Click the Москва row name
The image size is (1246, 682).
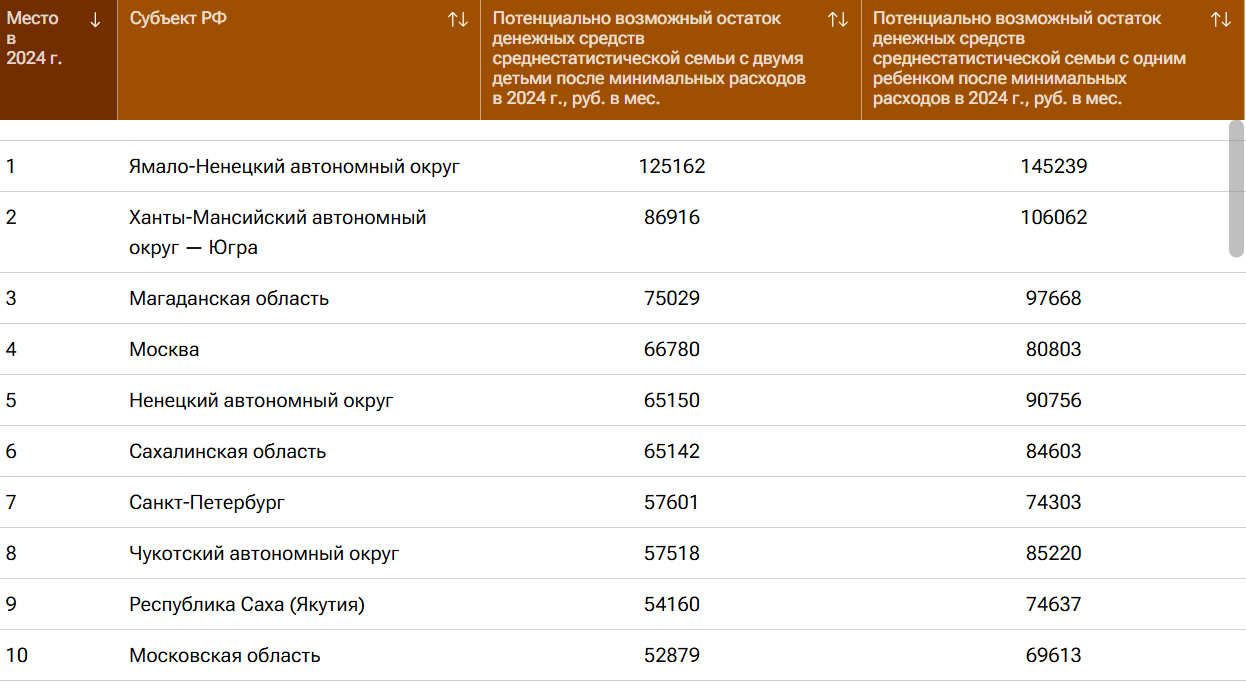pyautogui.click(x=164, y=350)
